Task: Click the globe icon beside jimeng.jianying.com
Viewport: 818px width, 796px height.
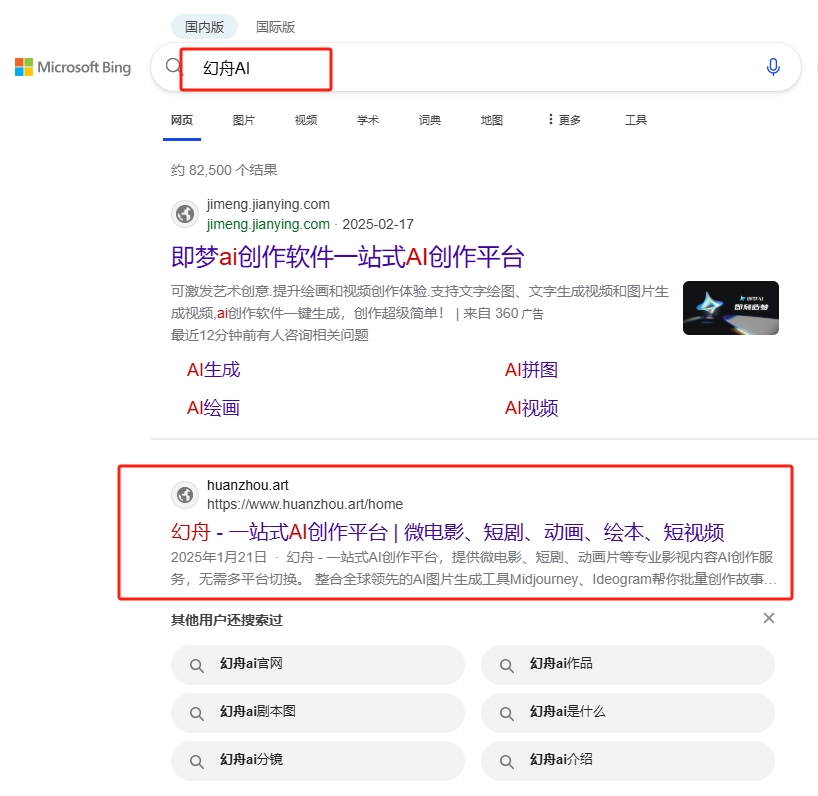Action: pyautogui.click(x=184, y=214)
